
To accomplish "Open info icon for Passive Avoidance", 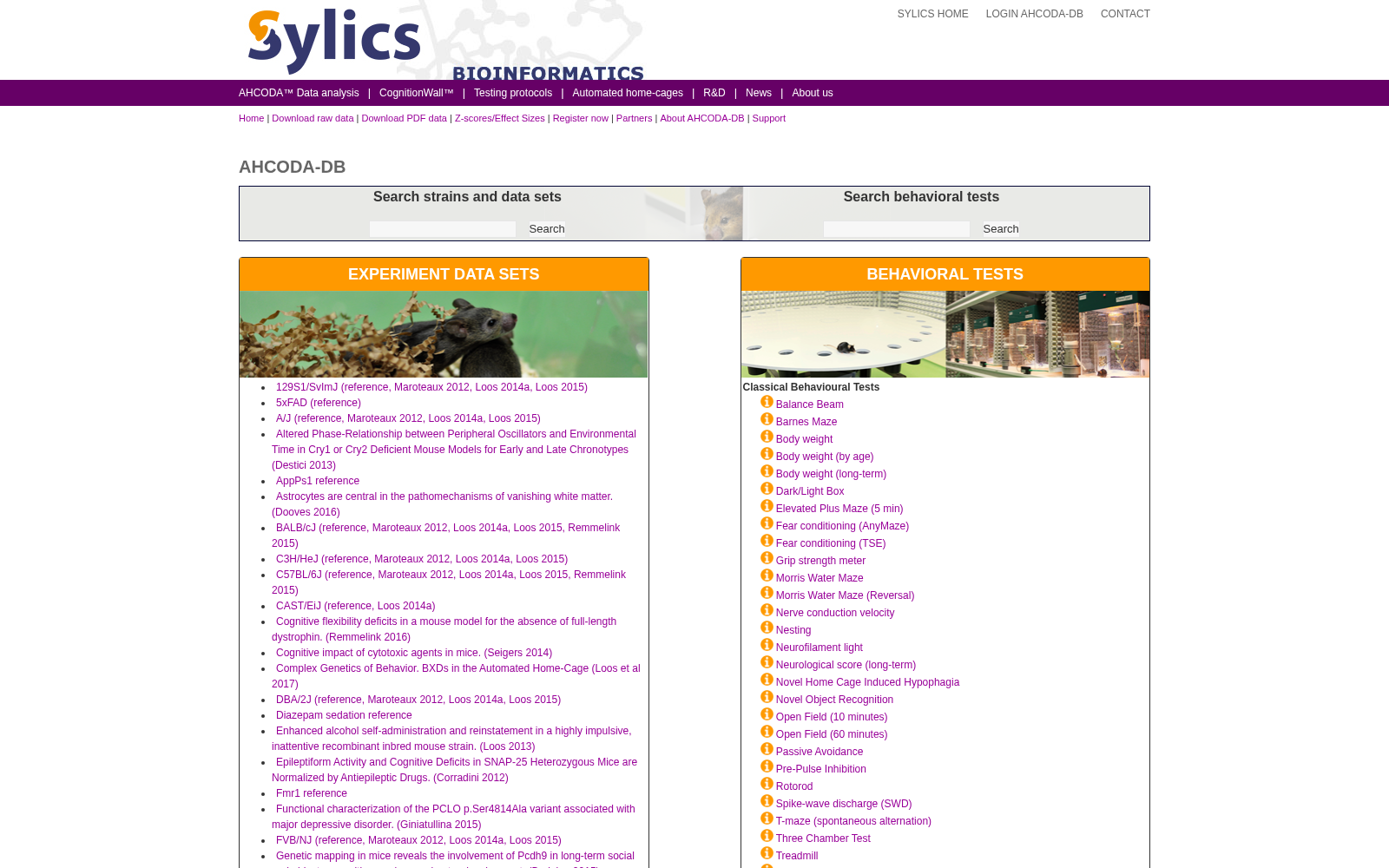I will click(x=767, y=749).
